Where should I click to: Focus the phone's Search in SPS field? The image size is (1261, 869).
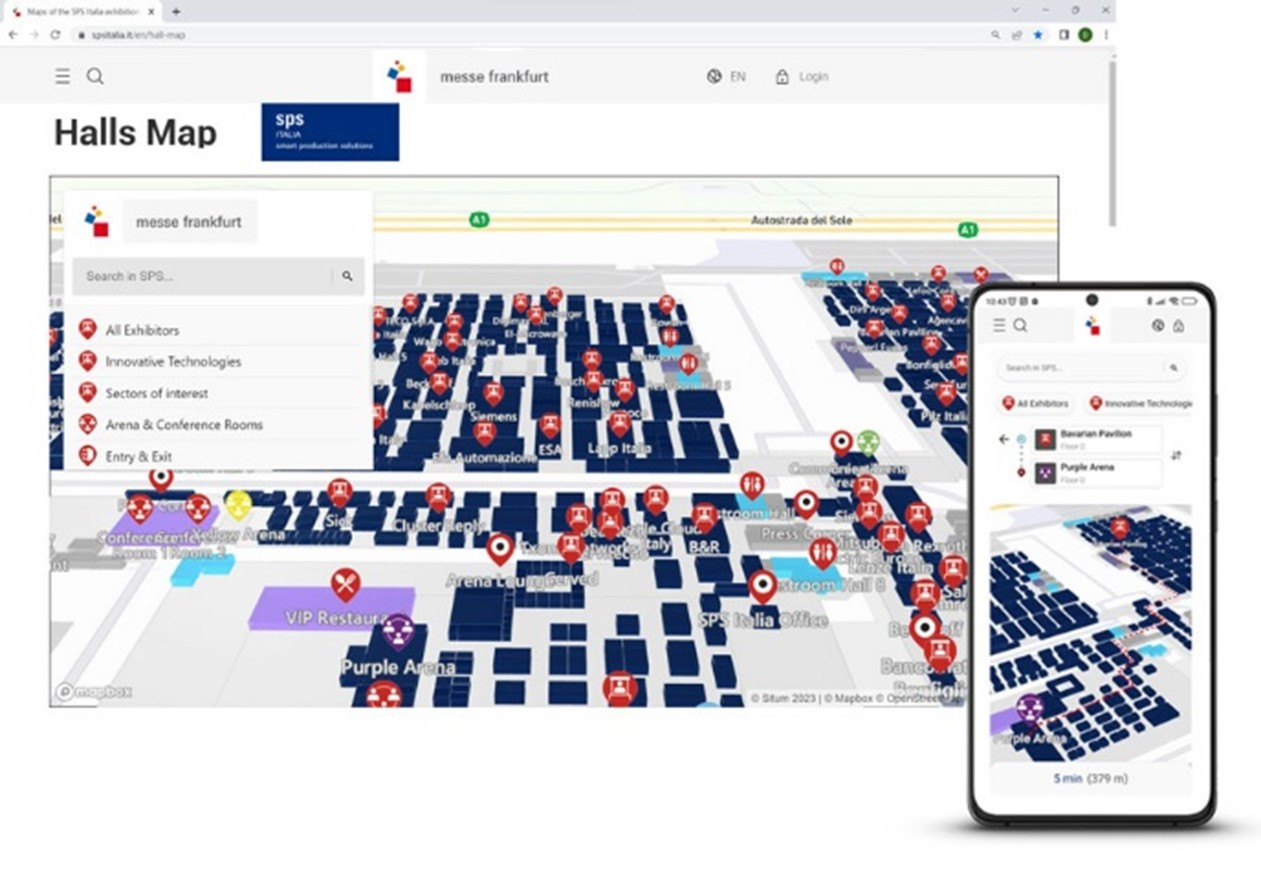point(1091,368)
